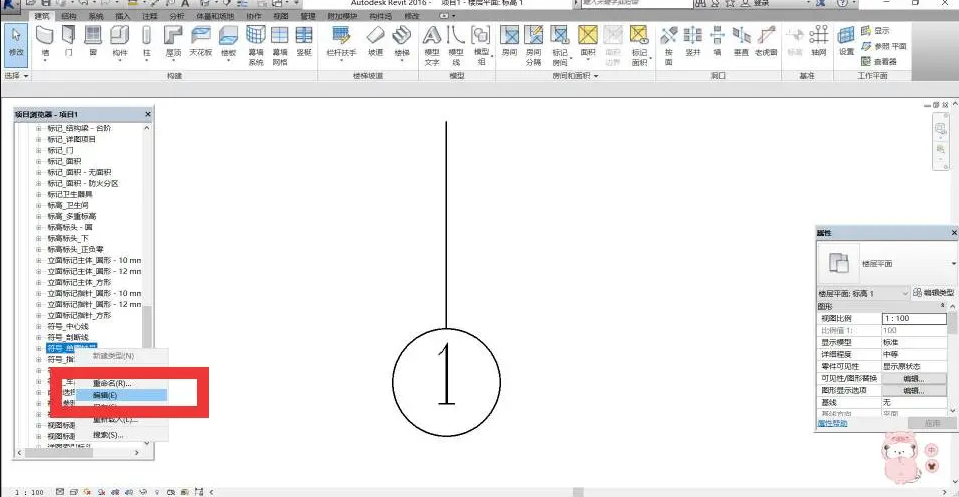Click the 1 : 100 scale in the view control bar

[x=29, y=492]
